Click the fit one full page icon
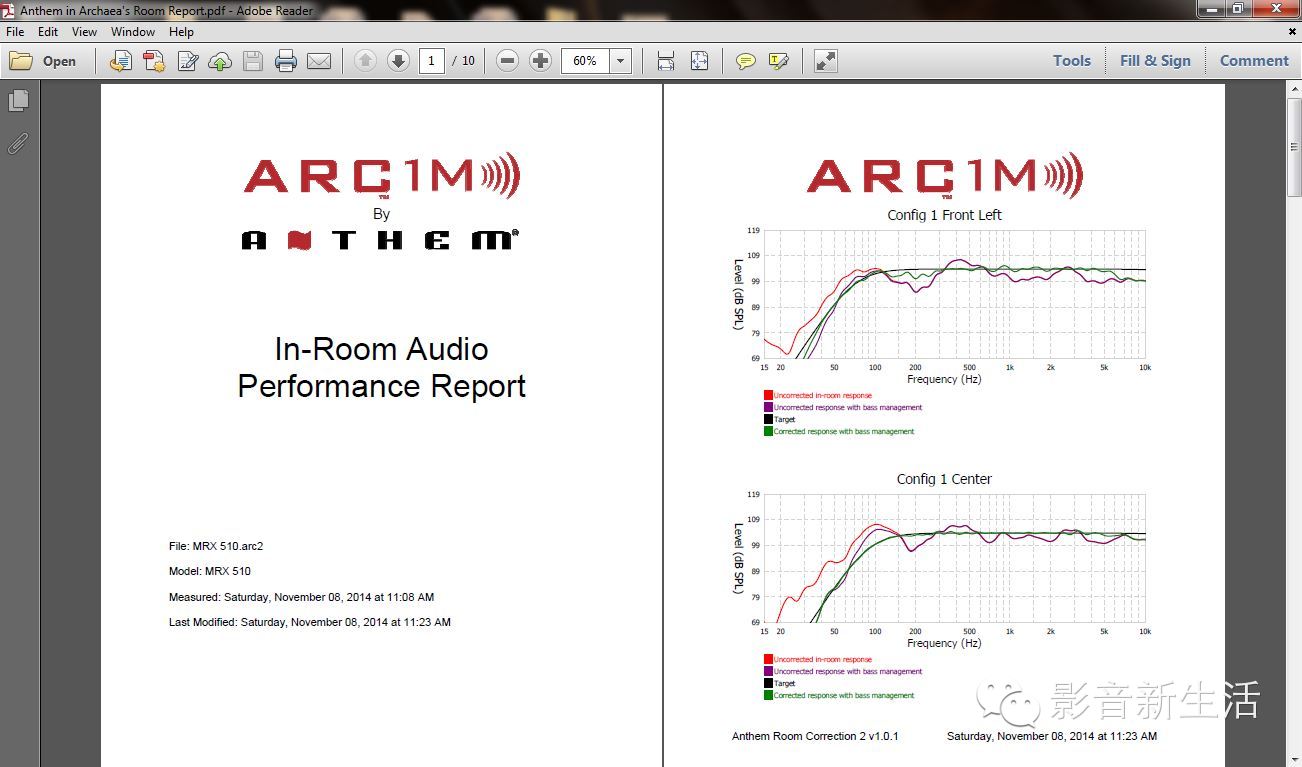Viewport: 1302px width, 767px height. click(699, 61)
